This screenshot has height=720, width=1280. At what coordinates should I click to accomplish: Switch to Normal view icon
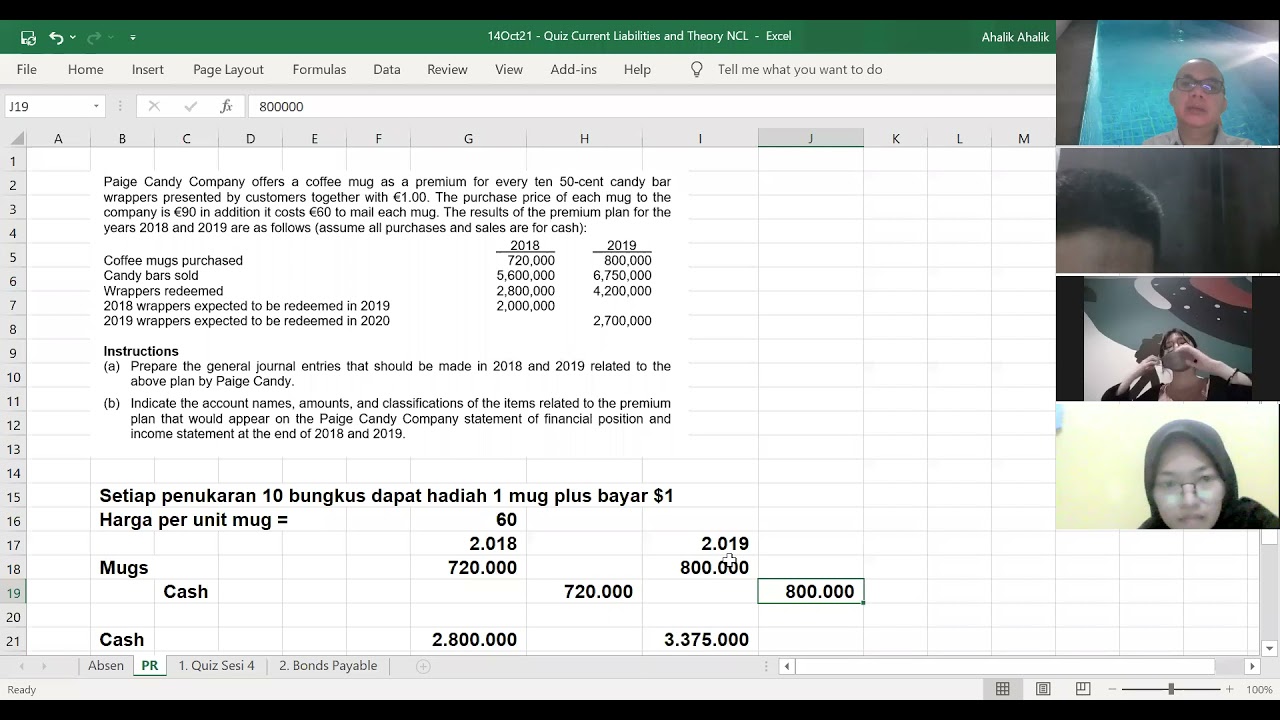(1002, 689)
